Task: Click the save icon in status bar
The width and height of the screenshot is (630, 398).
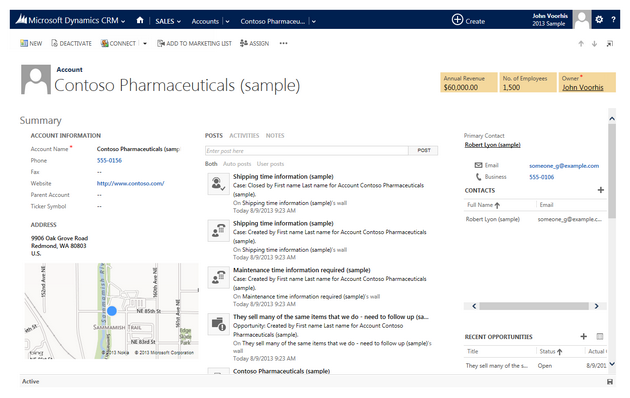Action: (610, 382)
